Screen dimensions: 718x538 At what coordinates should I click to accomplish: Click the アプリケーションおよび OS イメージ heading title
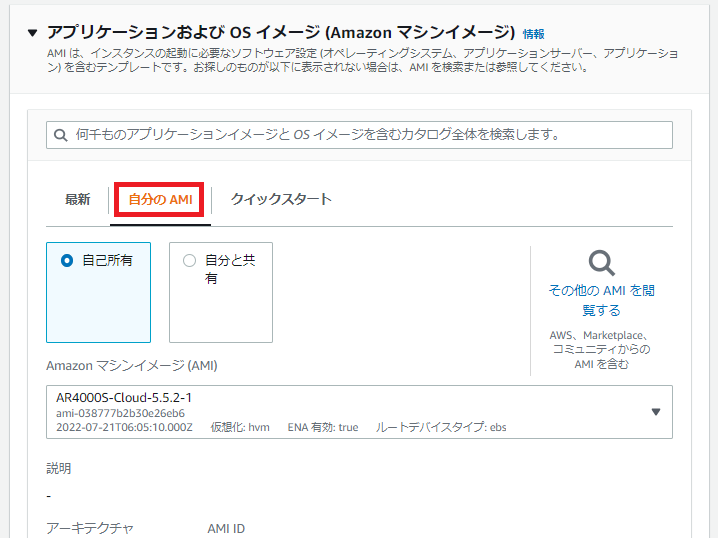tap(280, 33)
